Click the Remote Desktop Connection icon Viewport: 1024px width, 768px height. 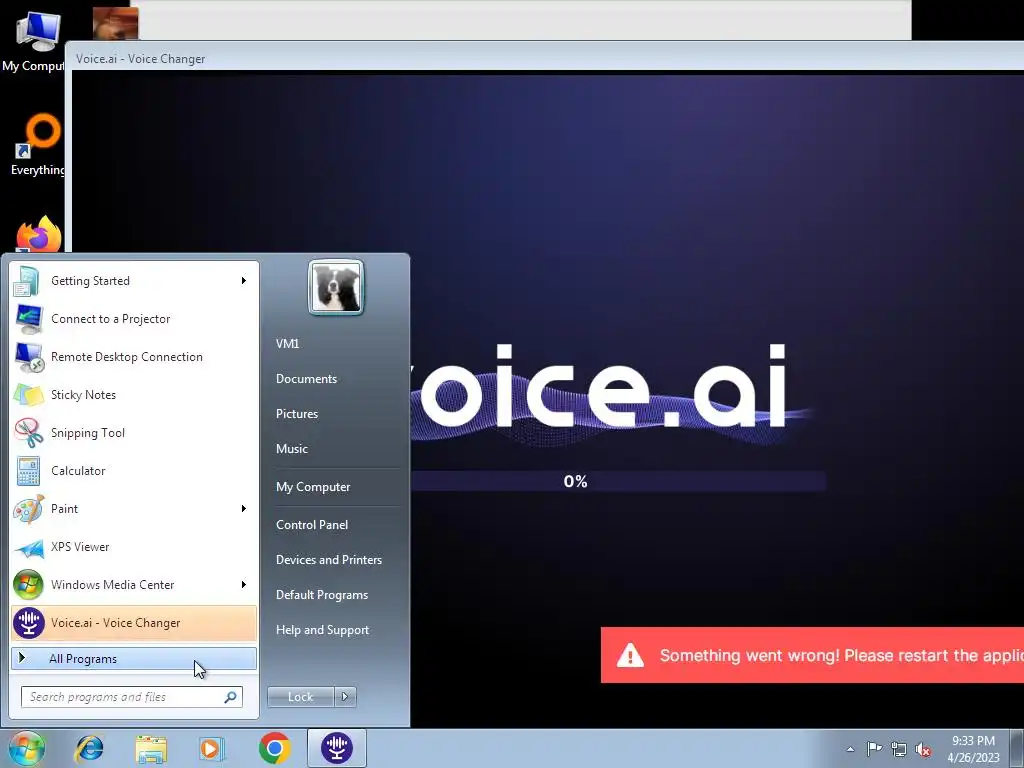(x=29, y=357)
